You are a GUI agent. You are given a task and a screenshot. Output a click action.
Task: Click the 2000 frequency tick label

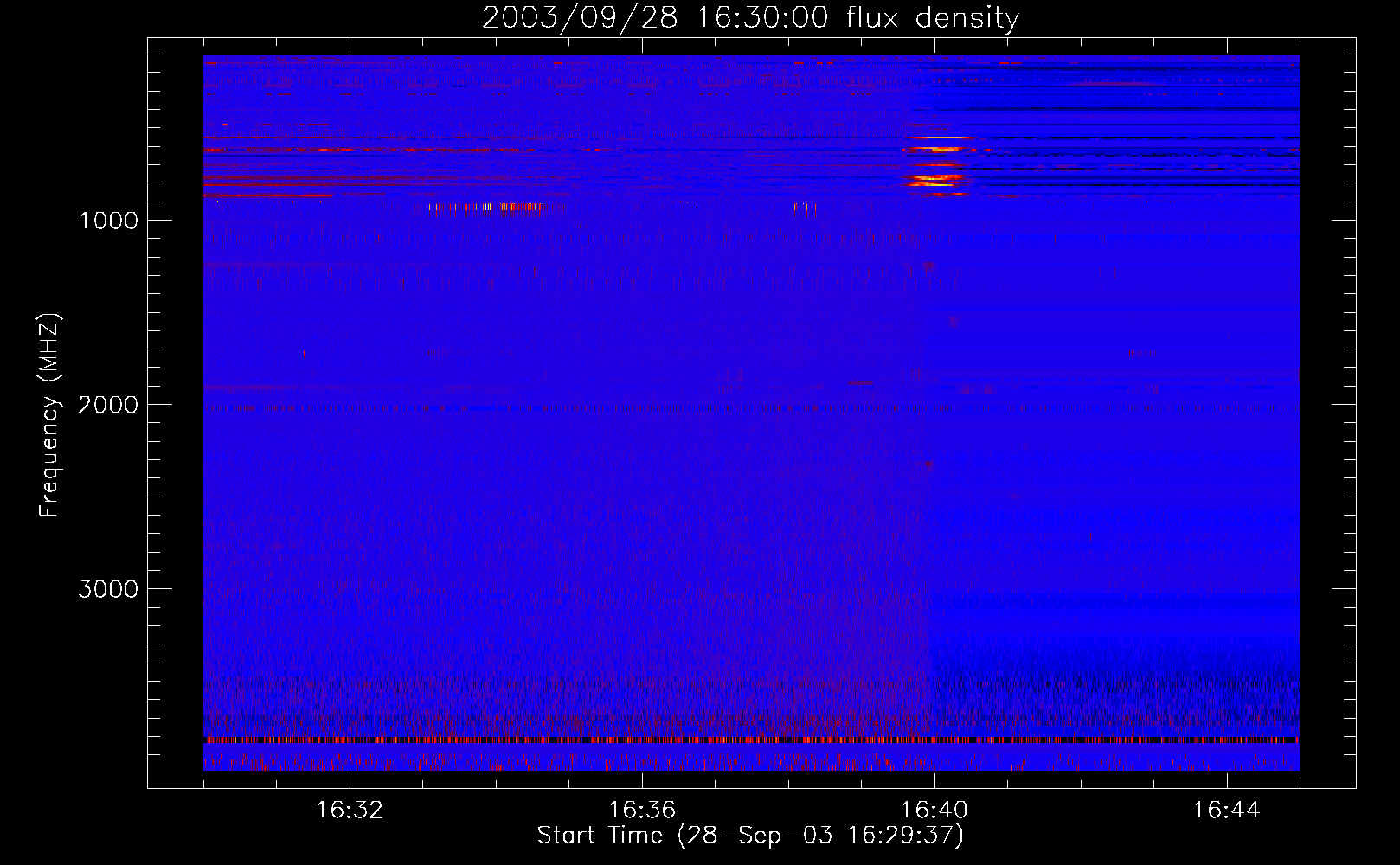(x=108, y=405)
